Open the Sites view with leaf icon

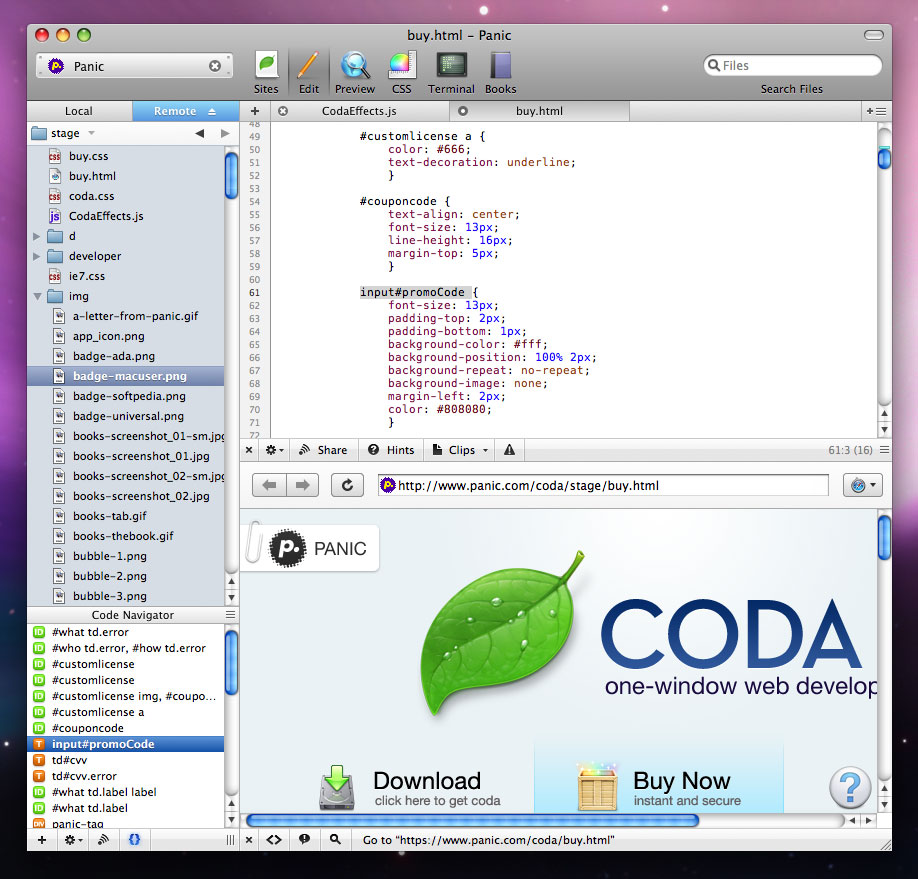click(266, 72)
